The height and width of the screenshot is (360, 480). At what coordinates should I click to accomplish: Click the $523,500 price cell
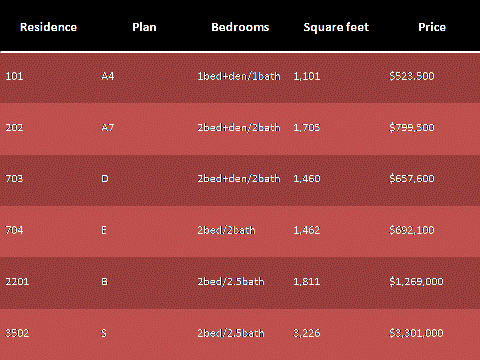tap(412, 76)
